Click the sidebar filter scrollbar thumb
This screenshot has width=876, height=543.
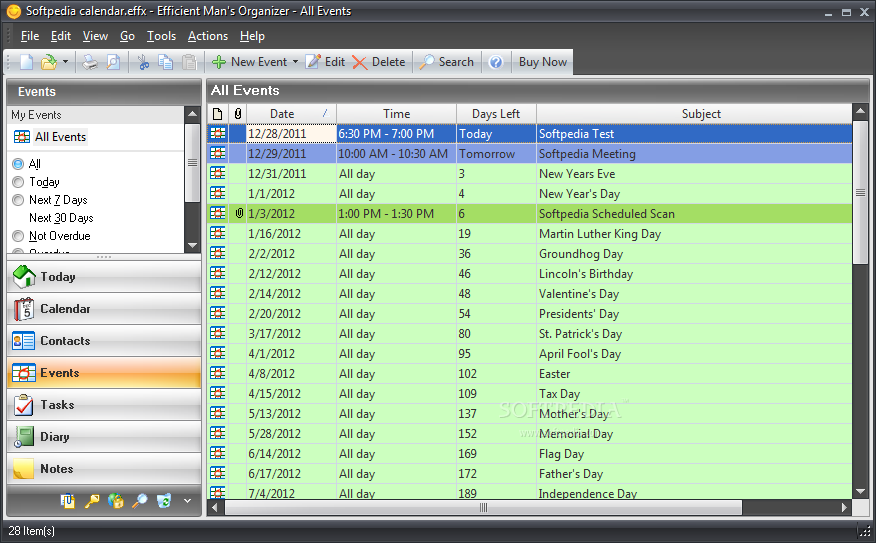pyautogui.click(x=193, y=163)
